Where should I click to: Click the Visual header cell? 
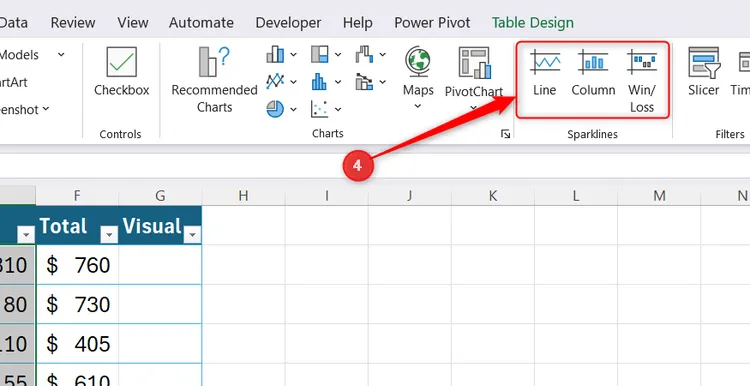point(160,225)
